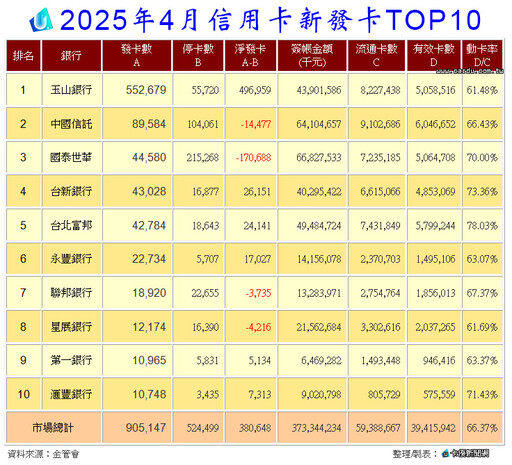Click the header cell 停卡數 B
Screen dimensions: 512x465
coord(198,56)
